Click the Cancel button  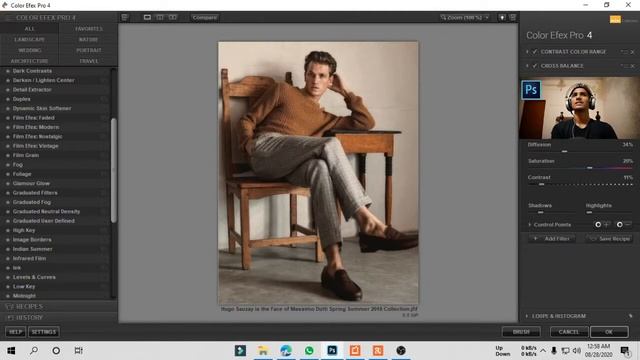(569, 332)
